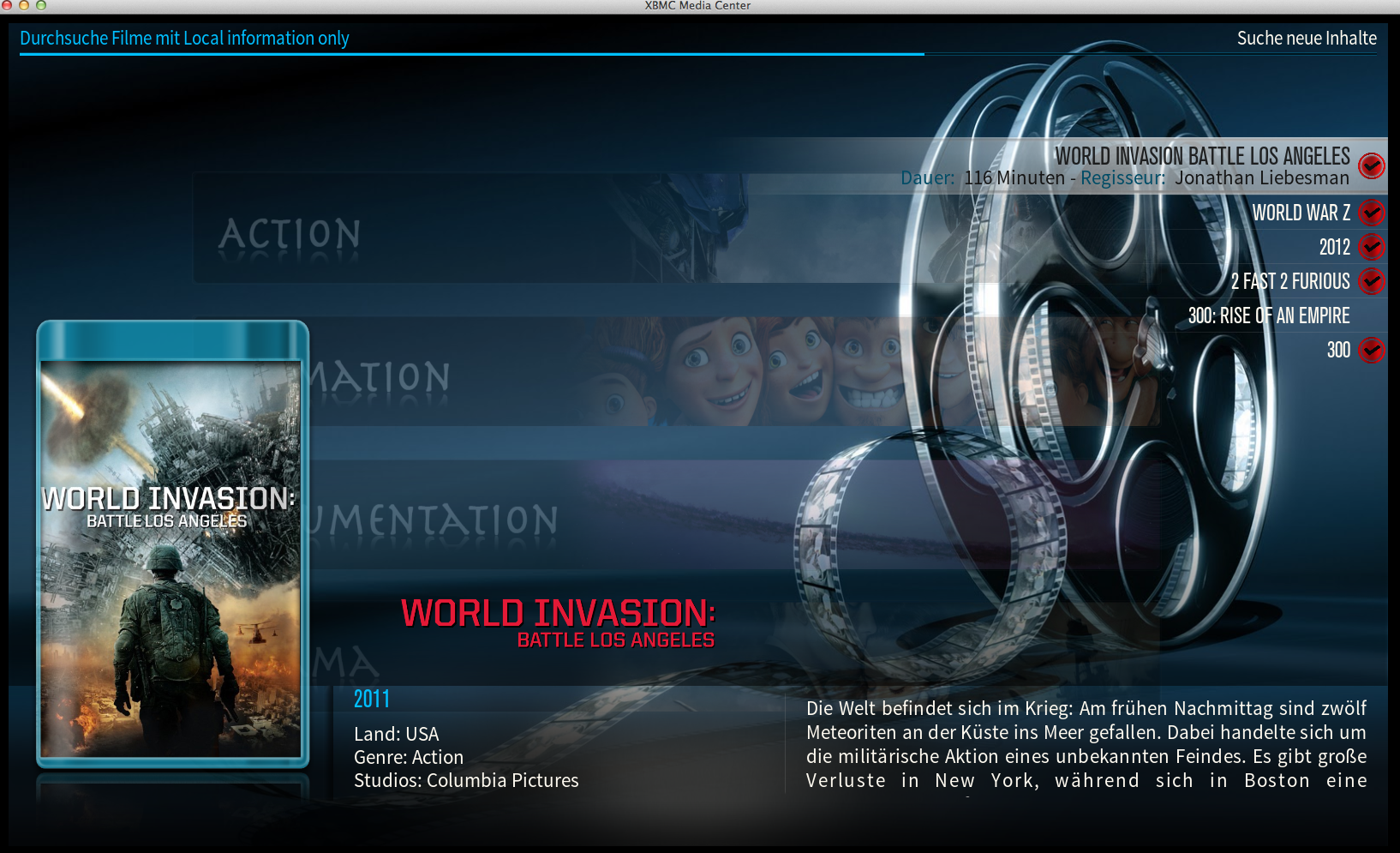
Task: Select the movie titled 300
Action: [1338, 350]
